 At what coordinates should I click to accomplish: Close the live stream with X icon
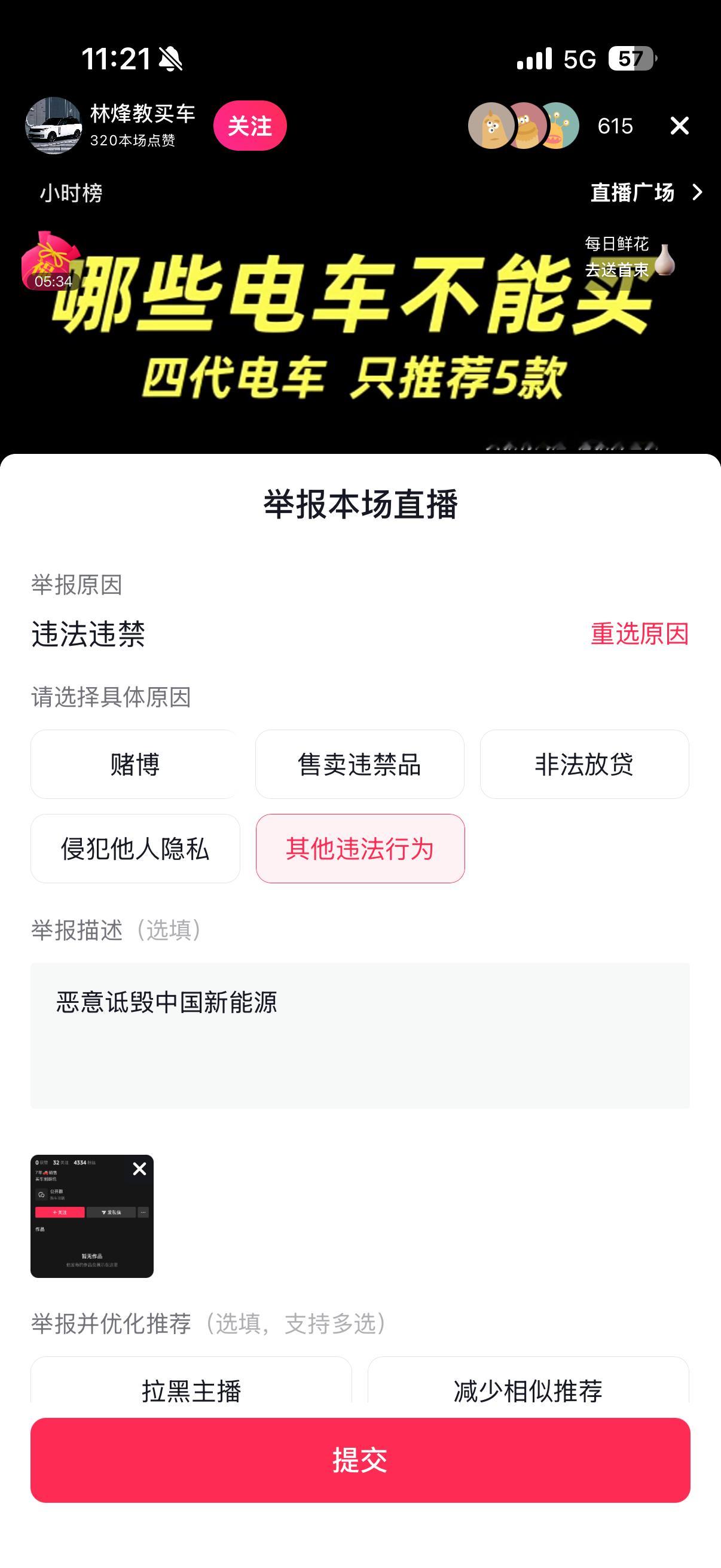point(679,126)
